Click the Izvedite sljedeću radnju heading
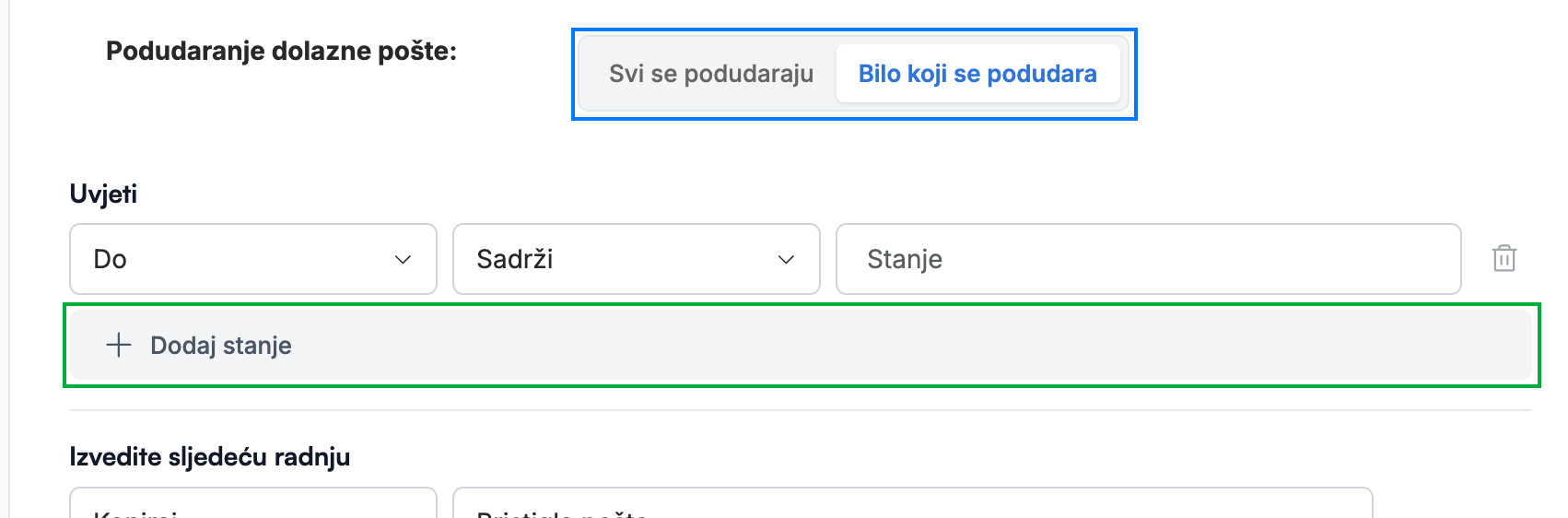Viewport: 1568px width, 518px height. (x=210, y=457)
